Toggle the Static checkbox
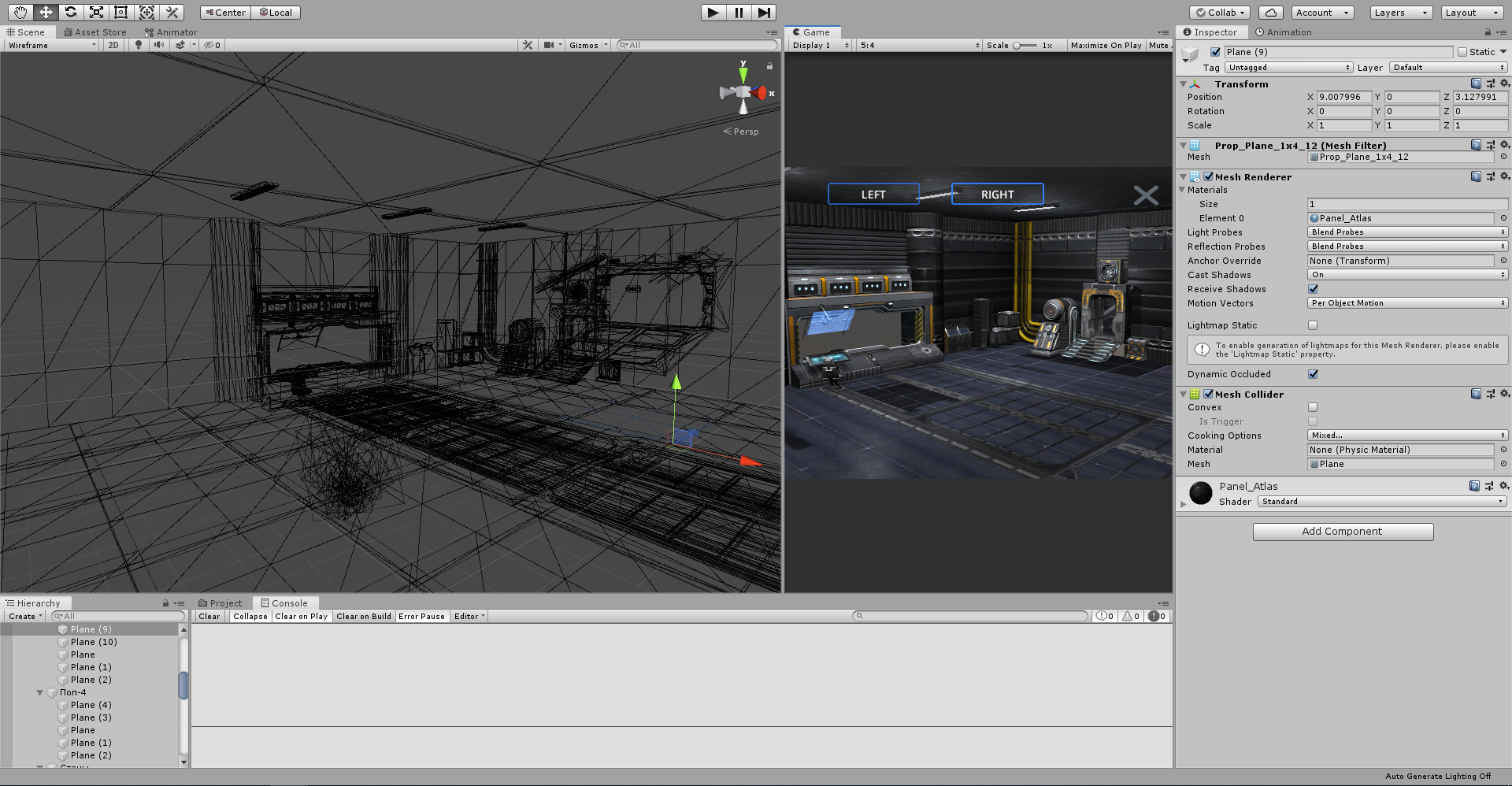Image resolution: width=1512 pixels, height=786 pixels. pyautogui.click(x=1462, y=52)
